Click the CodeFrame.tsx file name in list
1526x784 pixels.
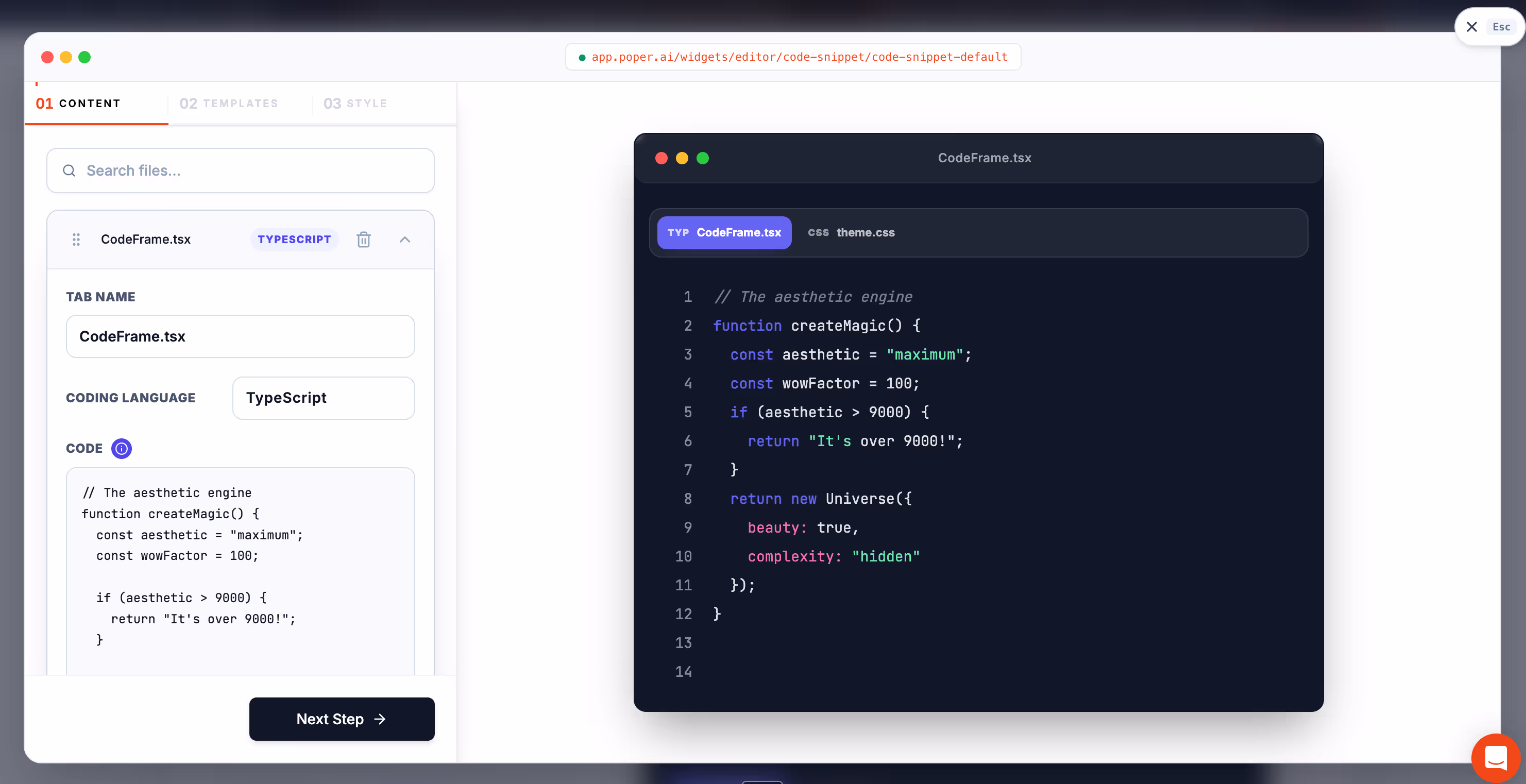click(x=146, y=239)
